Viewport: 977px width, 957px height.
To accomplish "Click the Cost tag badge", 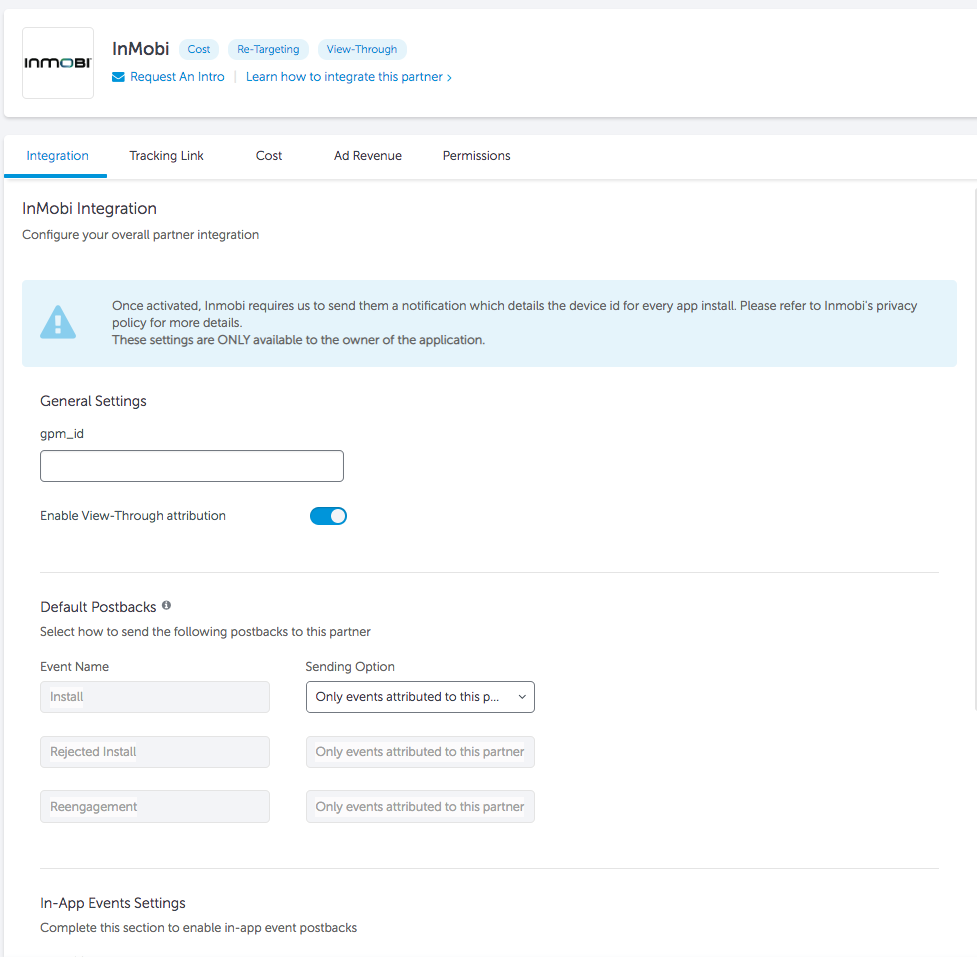I will click(199, 49).
